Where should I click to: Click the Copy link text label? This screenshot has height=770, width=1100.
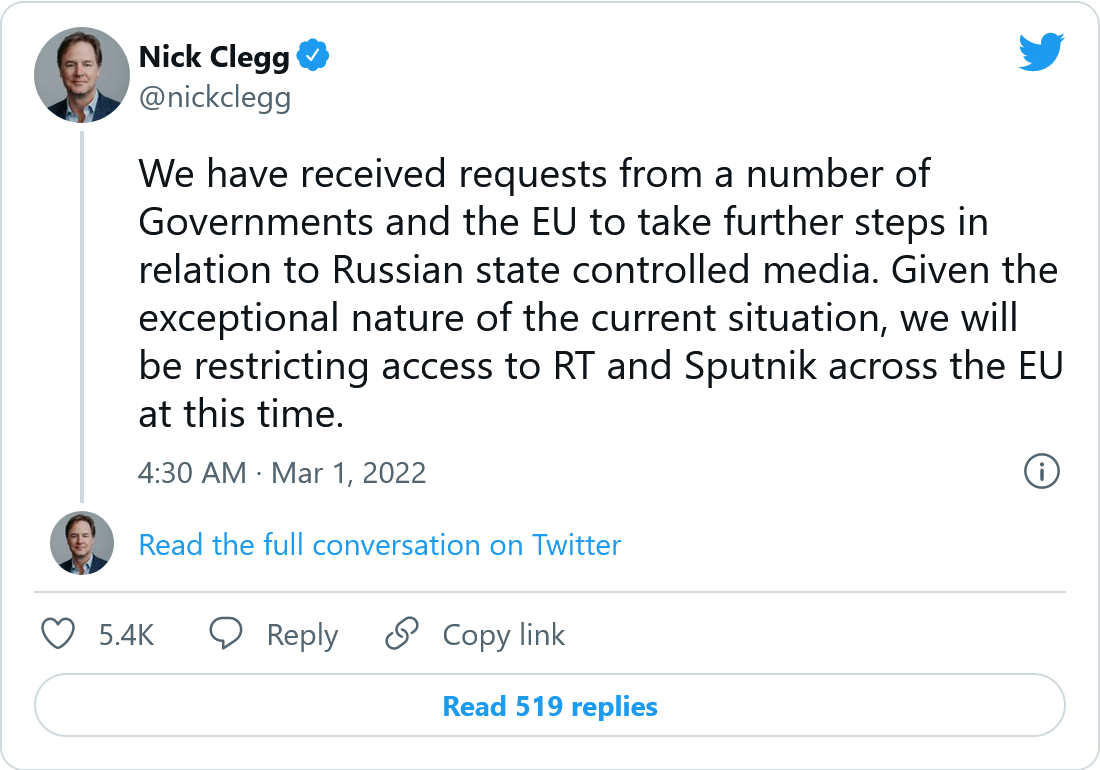[x=503, y=635]
